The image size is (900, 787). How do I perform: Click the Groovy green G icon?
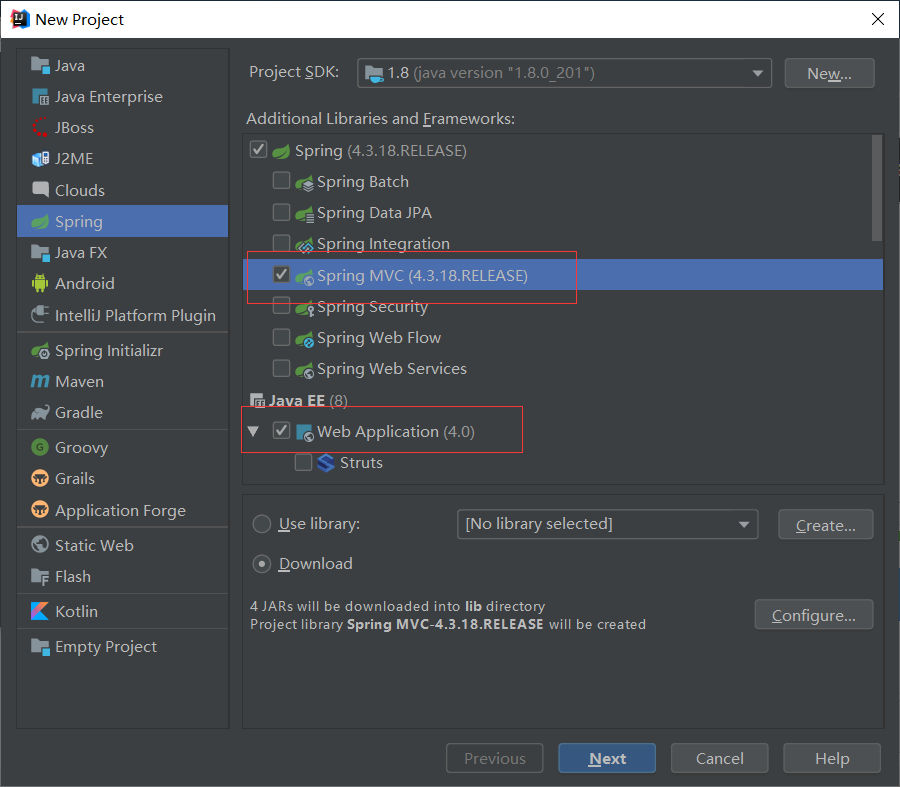click(40, 447)
